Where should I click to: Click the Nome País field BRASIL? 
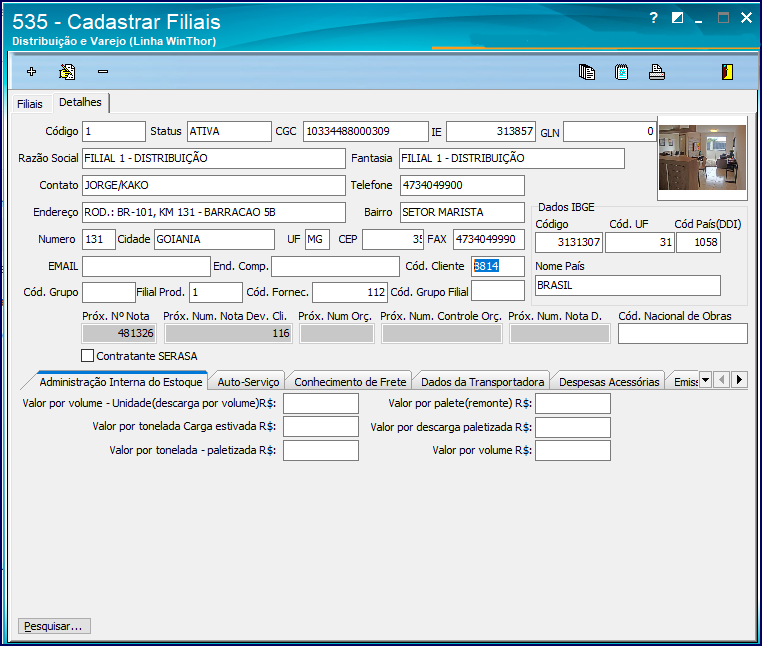tap(627, 286)
